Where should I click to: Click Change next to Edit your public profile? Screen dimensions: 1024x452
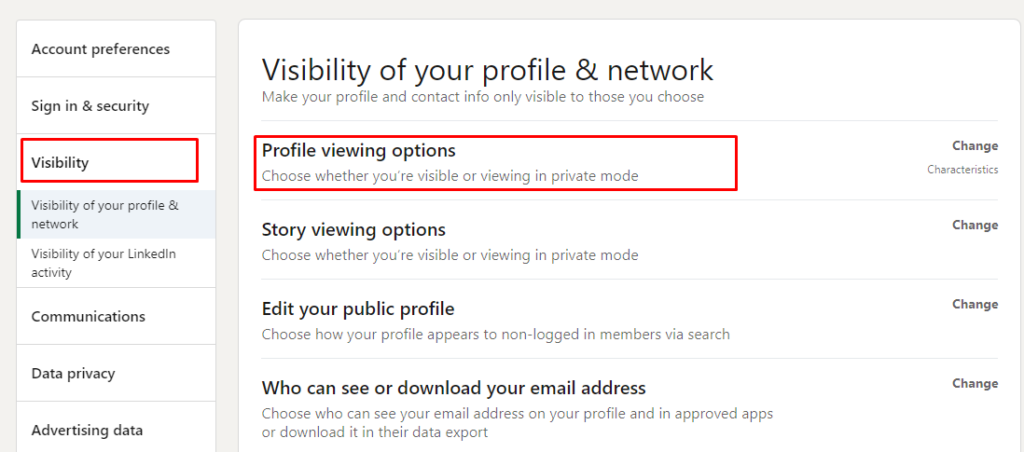(x=975, y=304)
